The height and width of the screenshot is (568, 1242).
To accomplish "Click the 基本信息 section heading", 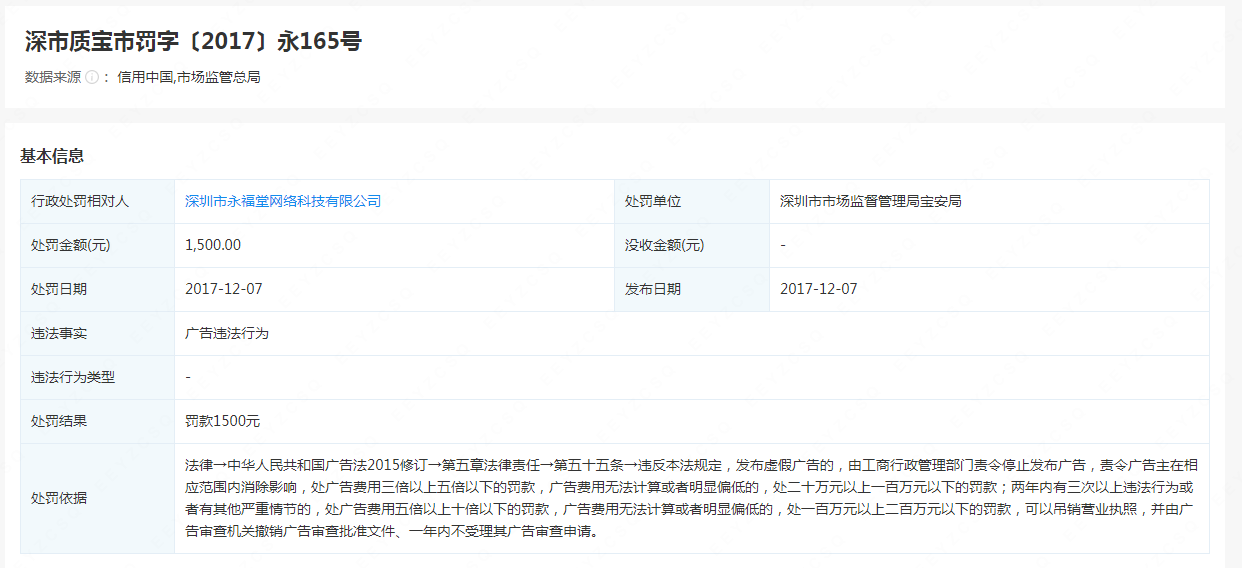I will [52, 156].
